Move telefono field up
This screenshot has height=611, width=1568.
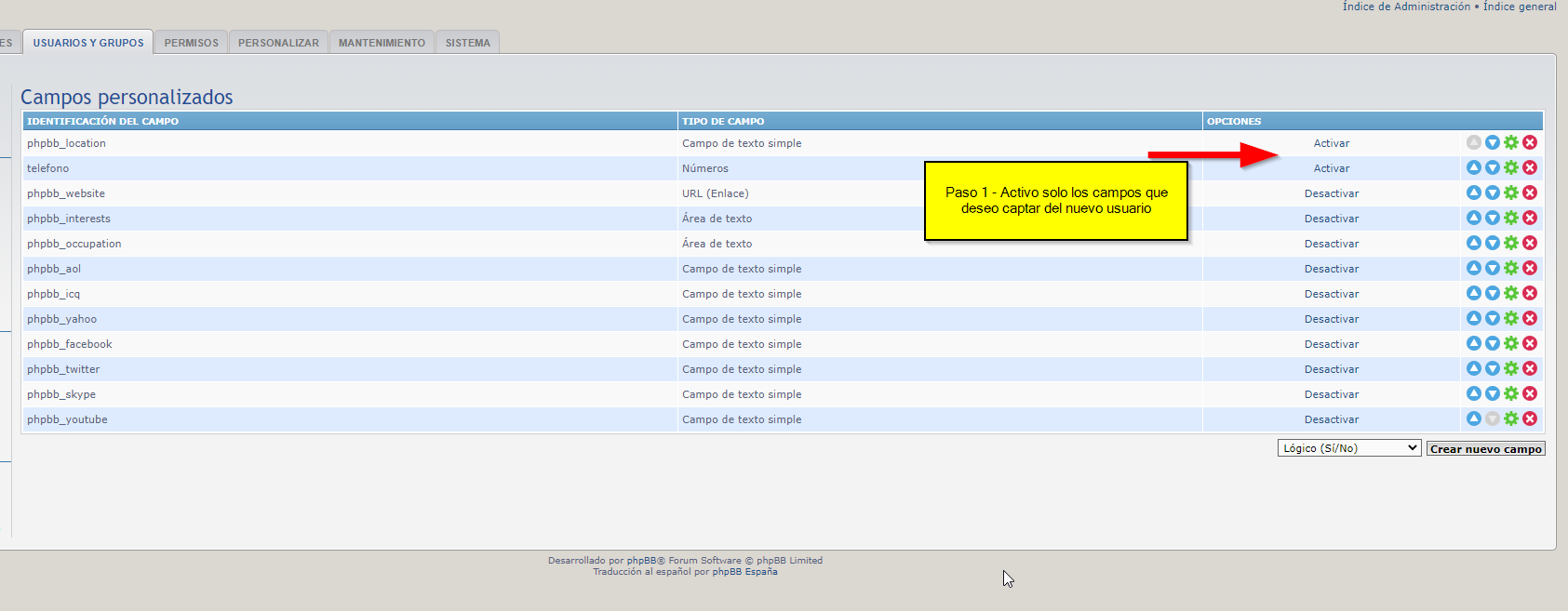[x=1473, y=167]
